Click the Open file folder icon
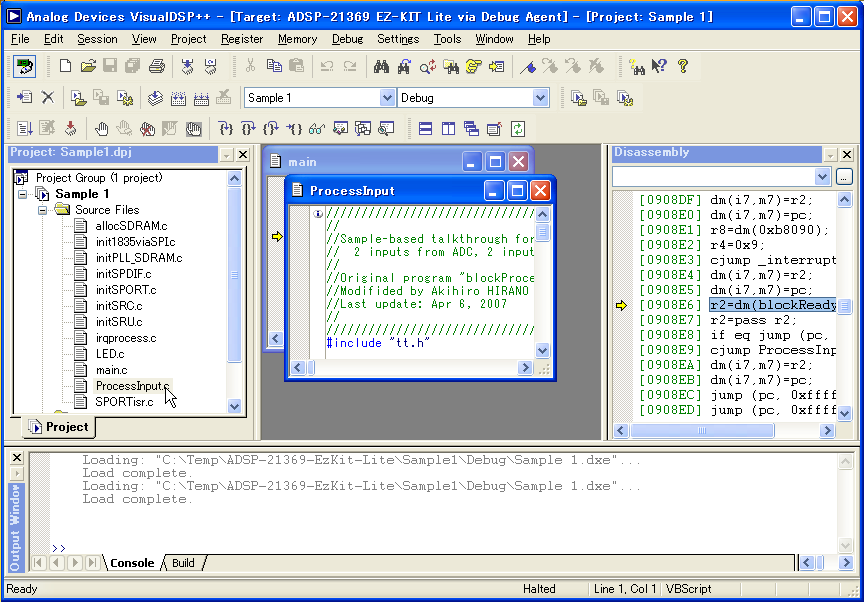The width and height of the screenshot is (864, 602). [88, 67]
